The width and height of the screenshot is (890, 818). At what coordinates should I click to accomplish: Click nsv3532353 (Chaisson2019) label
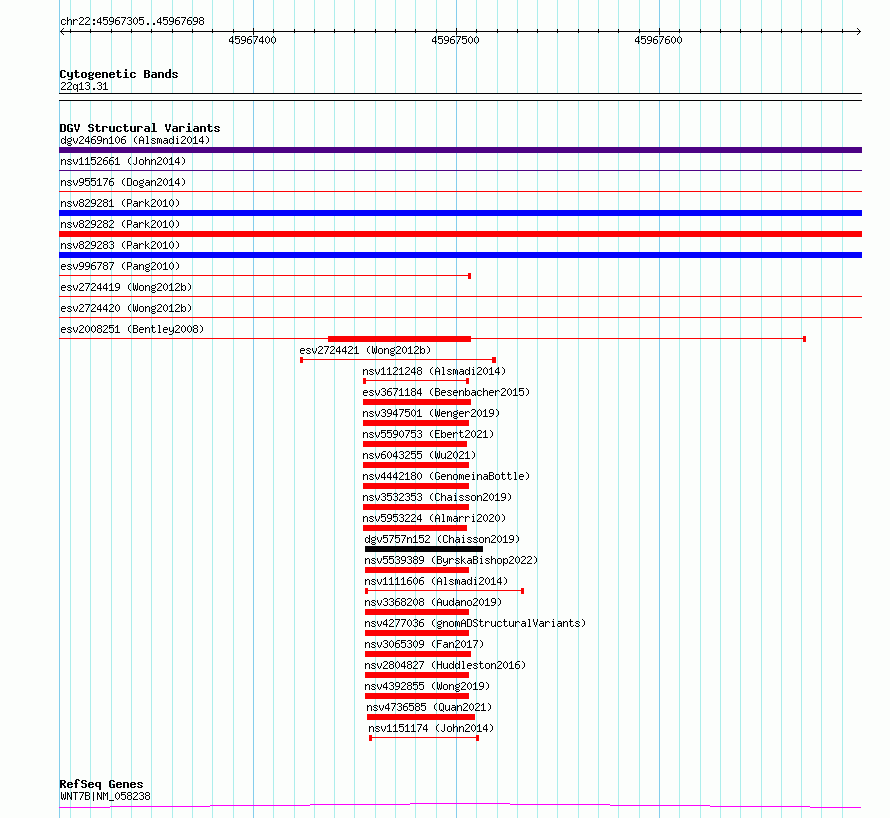click(437, 497)
